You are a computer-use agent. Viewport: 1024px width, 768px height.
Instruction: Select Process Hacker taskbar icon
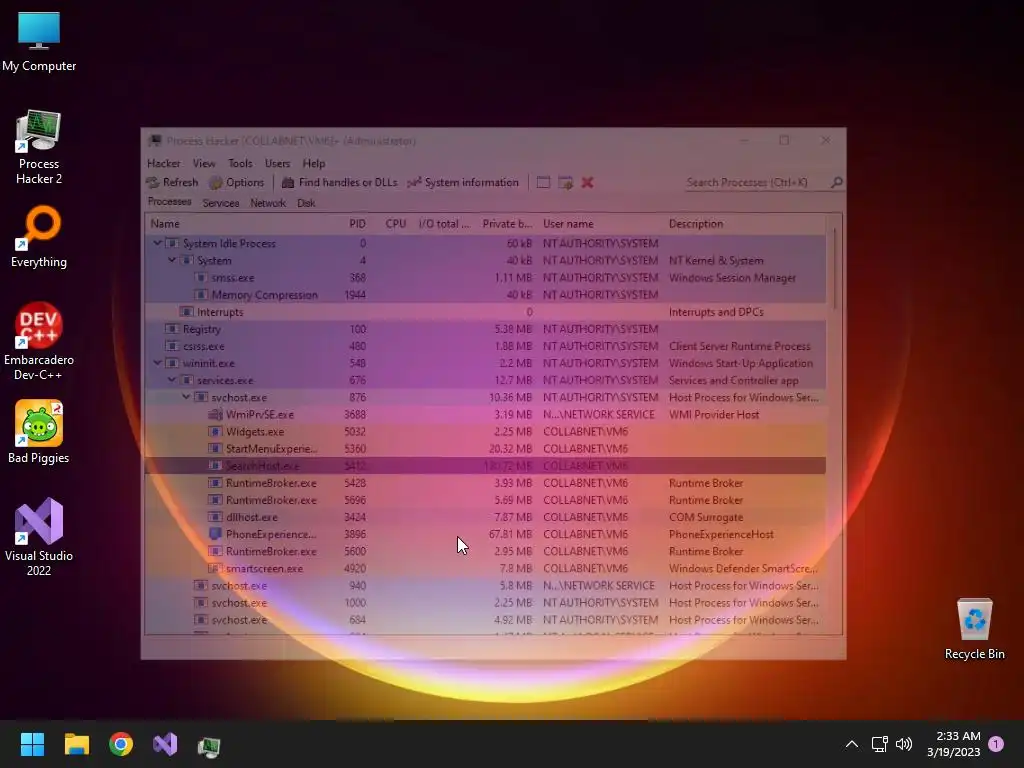(x=209, y=745)
